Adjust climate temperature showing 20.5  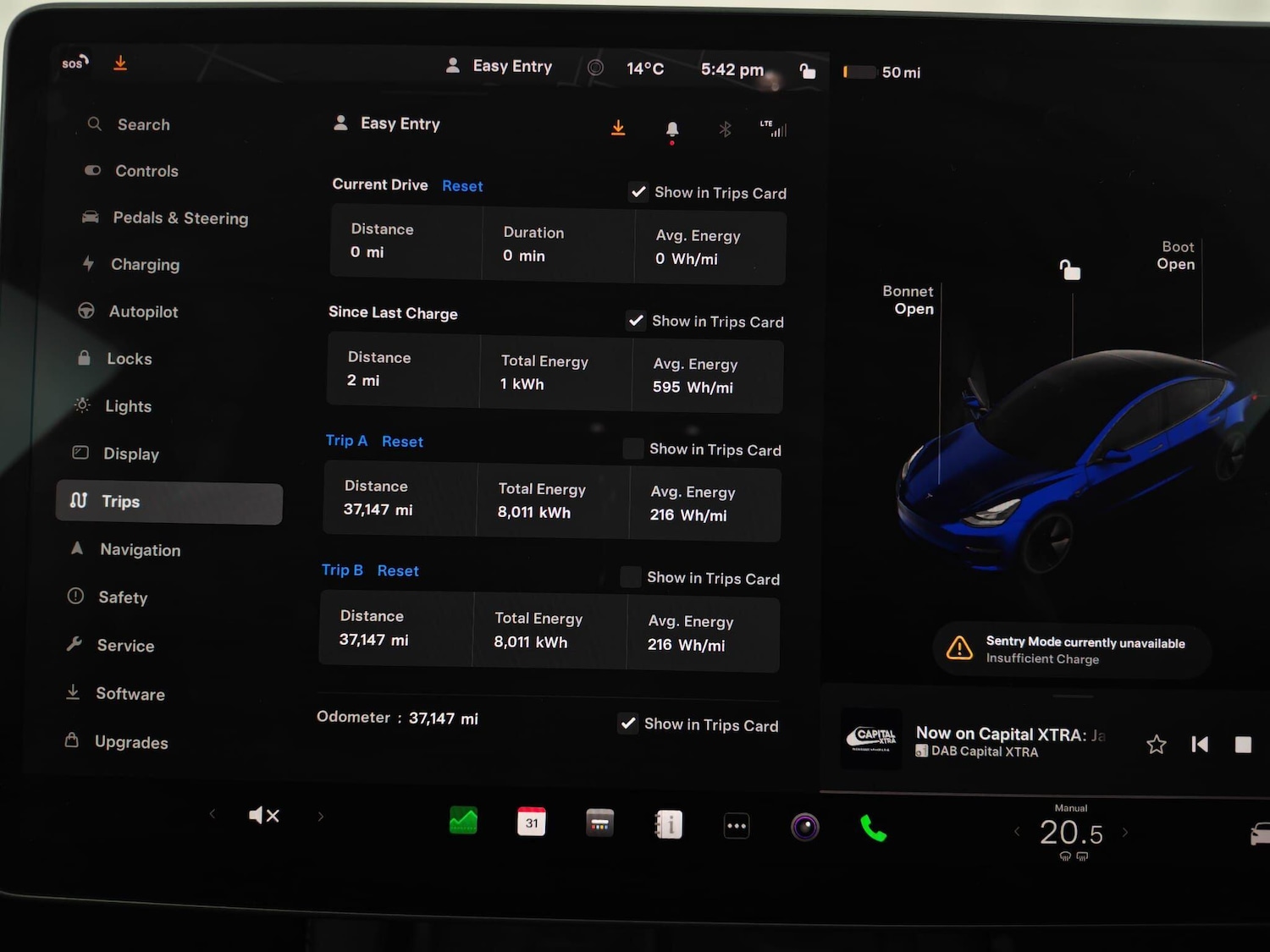click(1070, 833)
